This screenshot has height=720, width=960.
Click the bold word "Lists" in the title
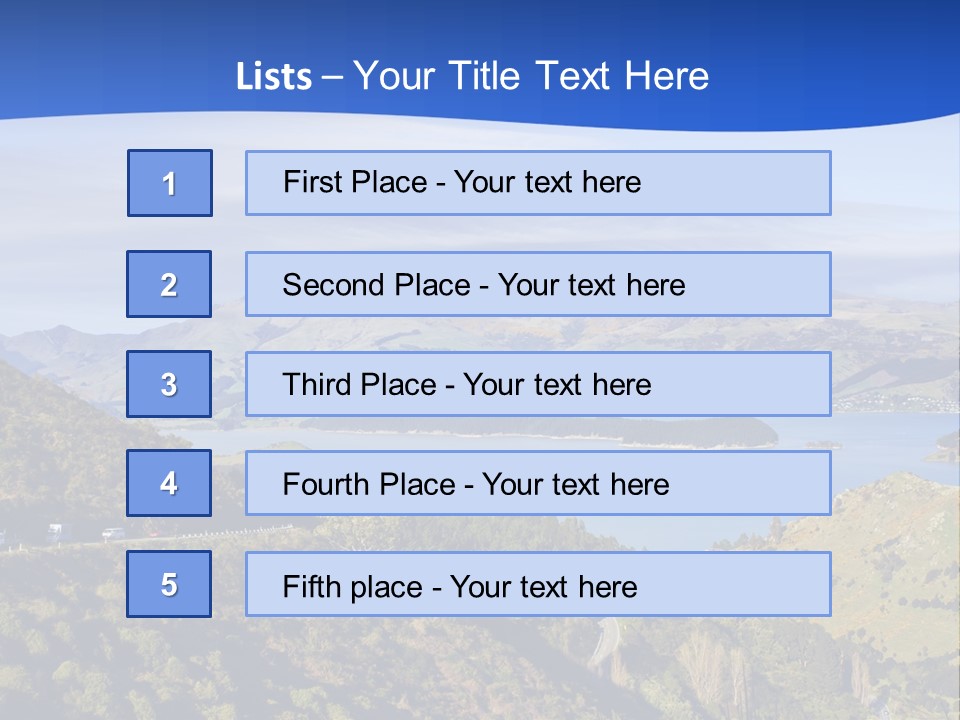point(273,77)
